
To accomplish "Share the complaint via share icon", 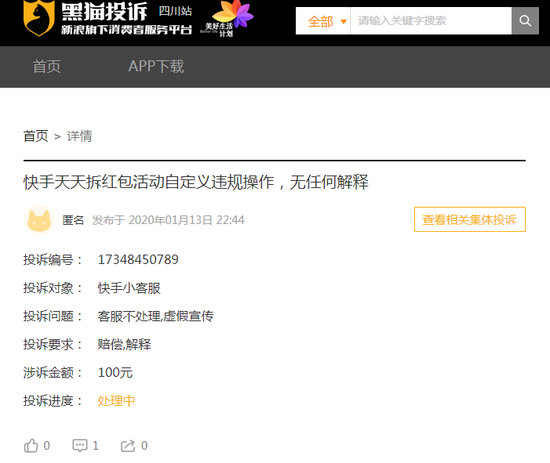I will coord(128,446).
